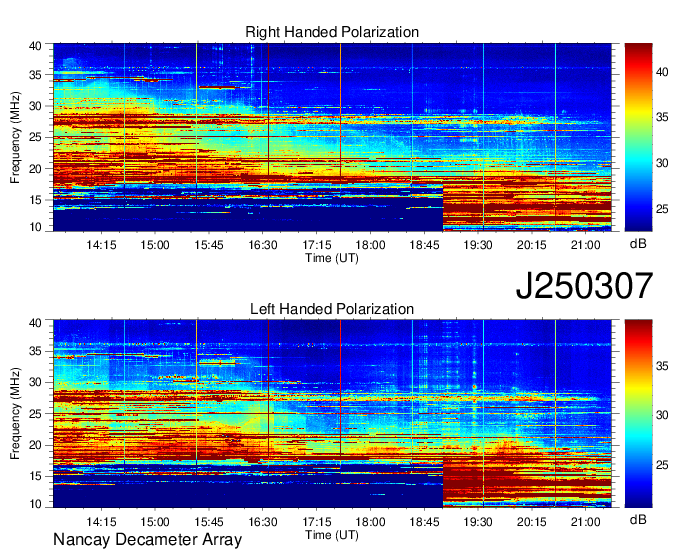Click the upper plot's dB color bar

pyautogui.click(x=638, y=137)
